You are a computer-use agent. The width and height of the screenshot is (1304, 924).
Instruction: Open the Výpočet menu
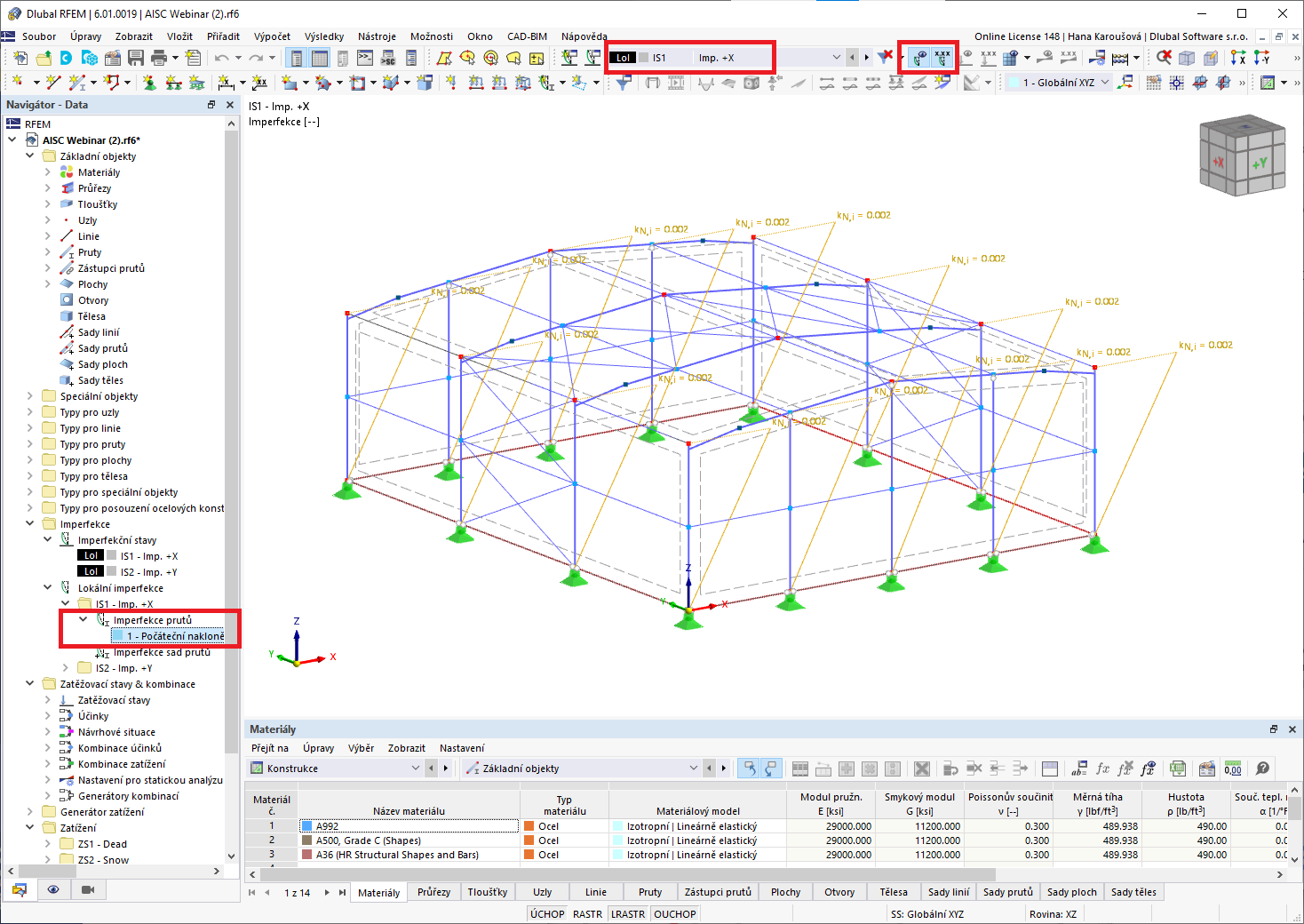(x=272, y=36)
